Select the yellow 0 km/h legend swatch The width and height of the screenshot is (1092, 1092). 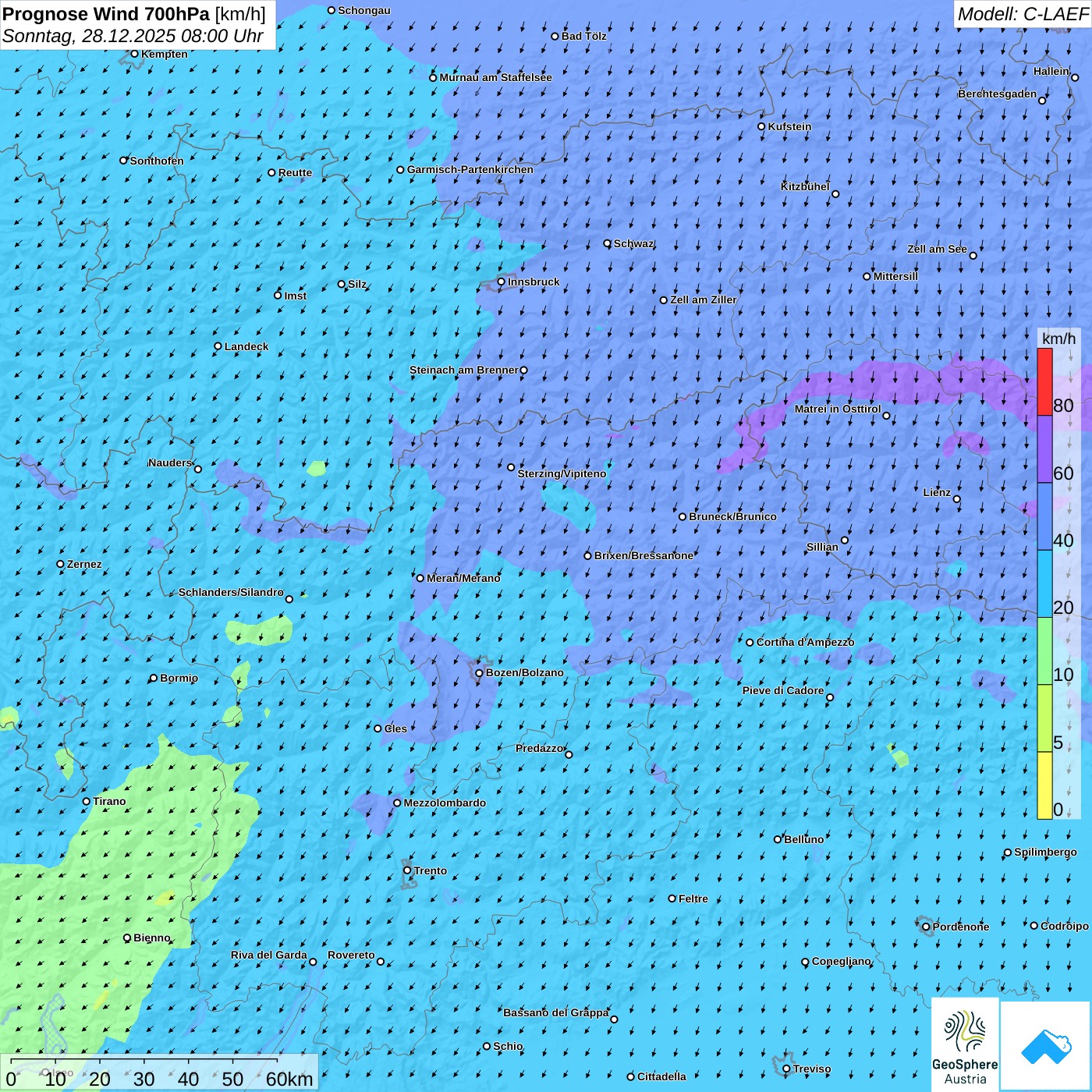coord(1044,785)
